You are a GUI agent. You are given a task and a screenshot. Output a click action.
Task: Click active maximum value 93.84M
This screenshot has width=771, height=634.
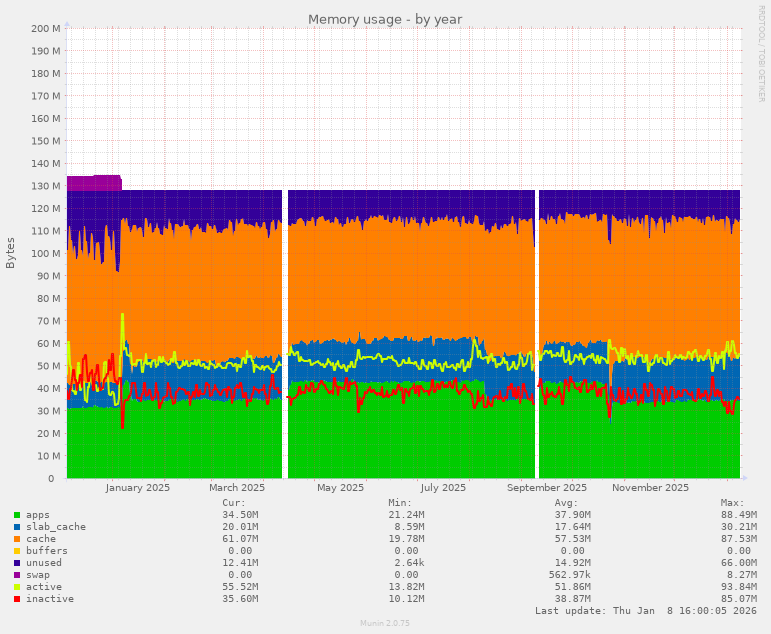pos(739,587)
